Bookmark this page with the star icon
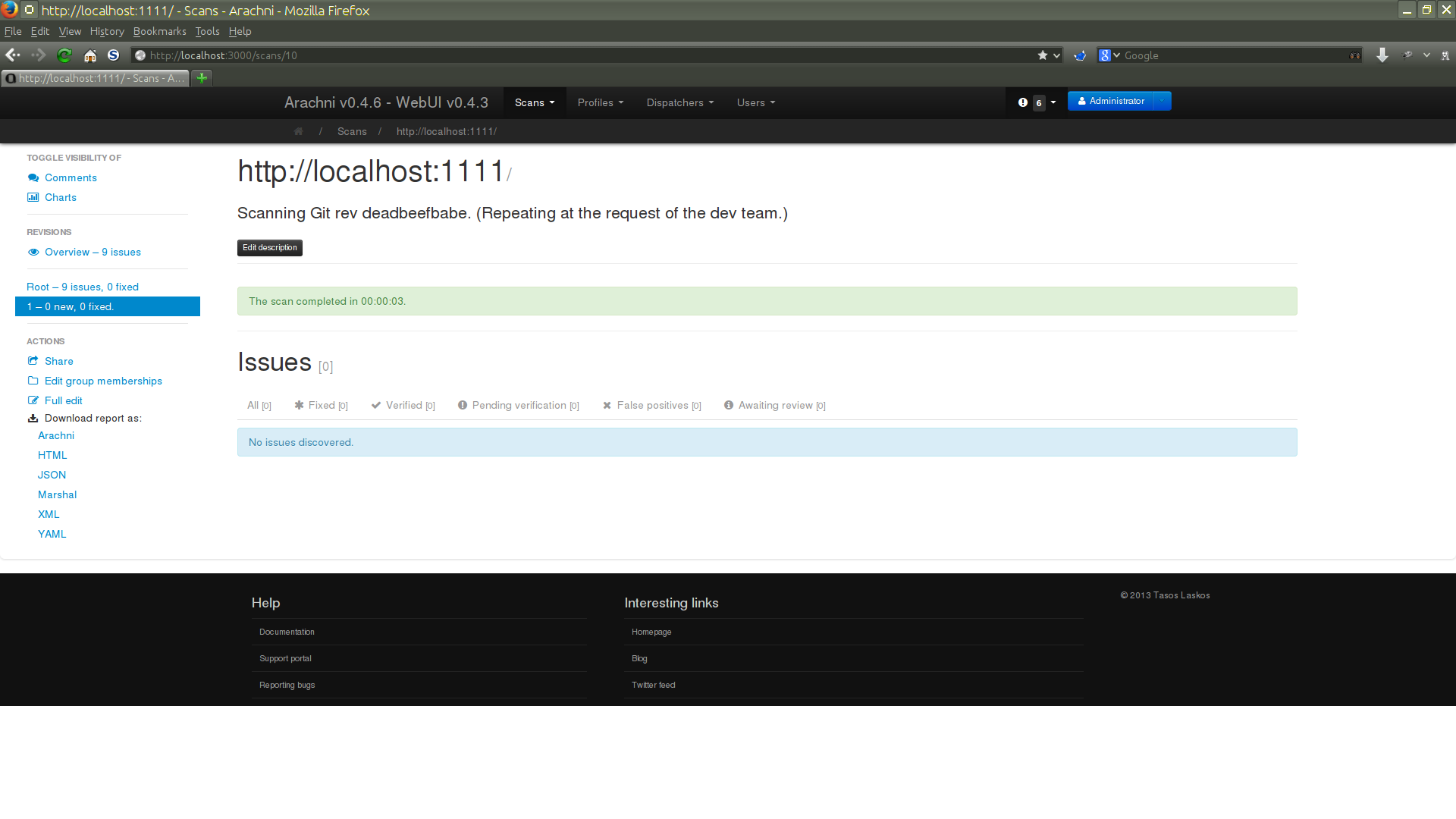1456x819 pixels. [x=1043, y=55]
